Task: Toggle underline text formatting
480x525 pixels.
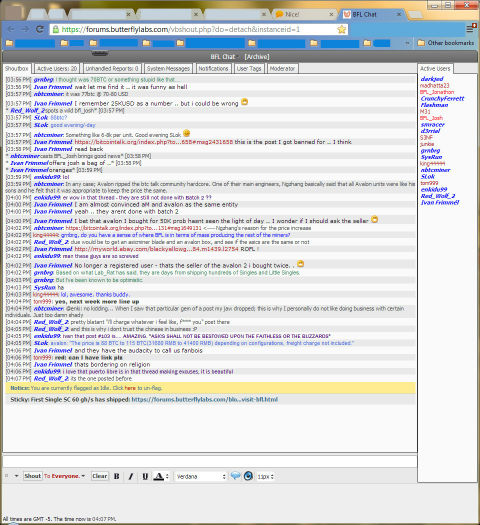Action: coord(145,476)
